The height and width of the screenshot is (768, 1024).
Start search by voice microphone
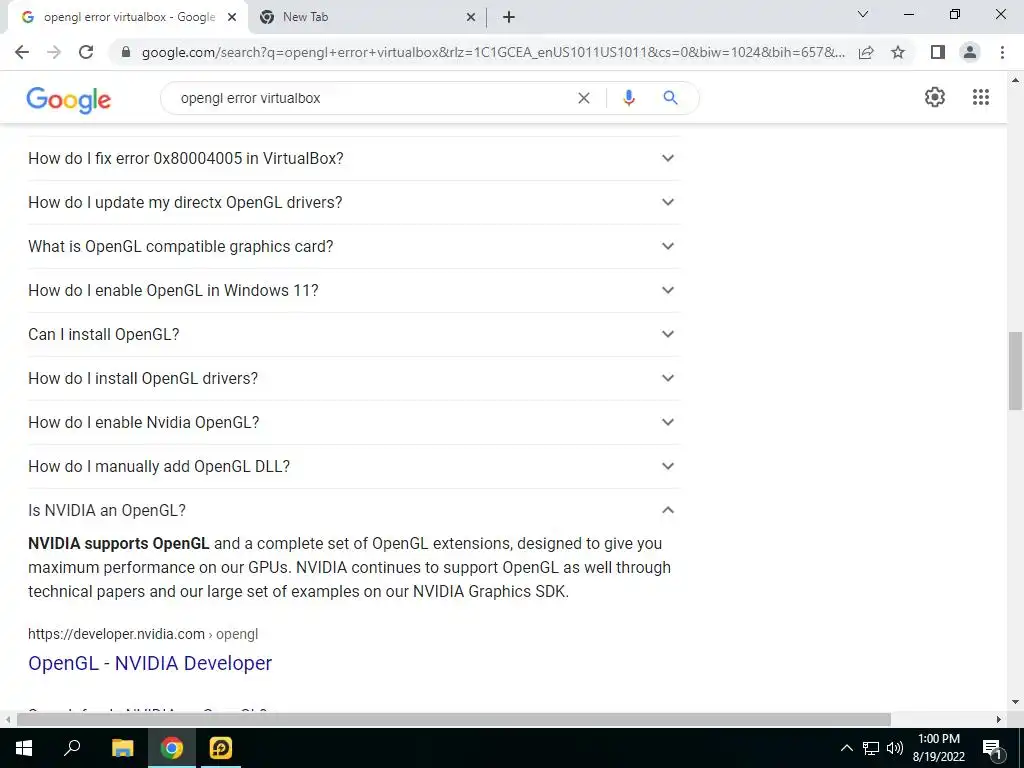pyautogui.click(x=629, y=98)
